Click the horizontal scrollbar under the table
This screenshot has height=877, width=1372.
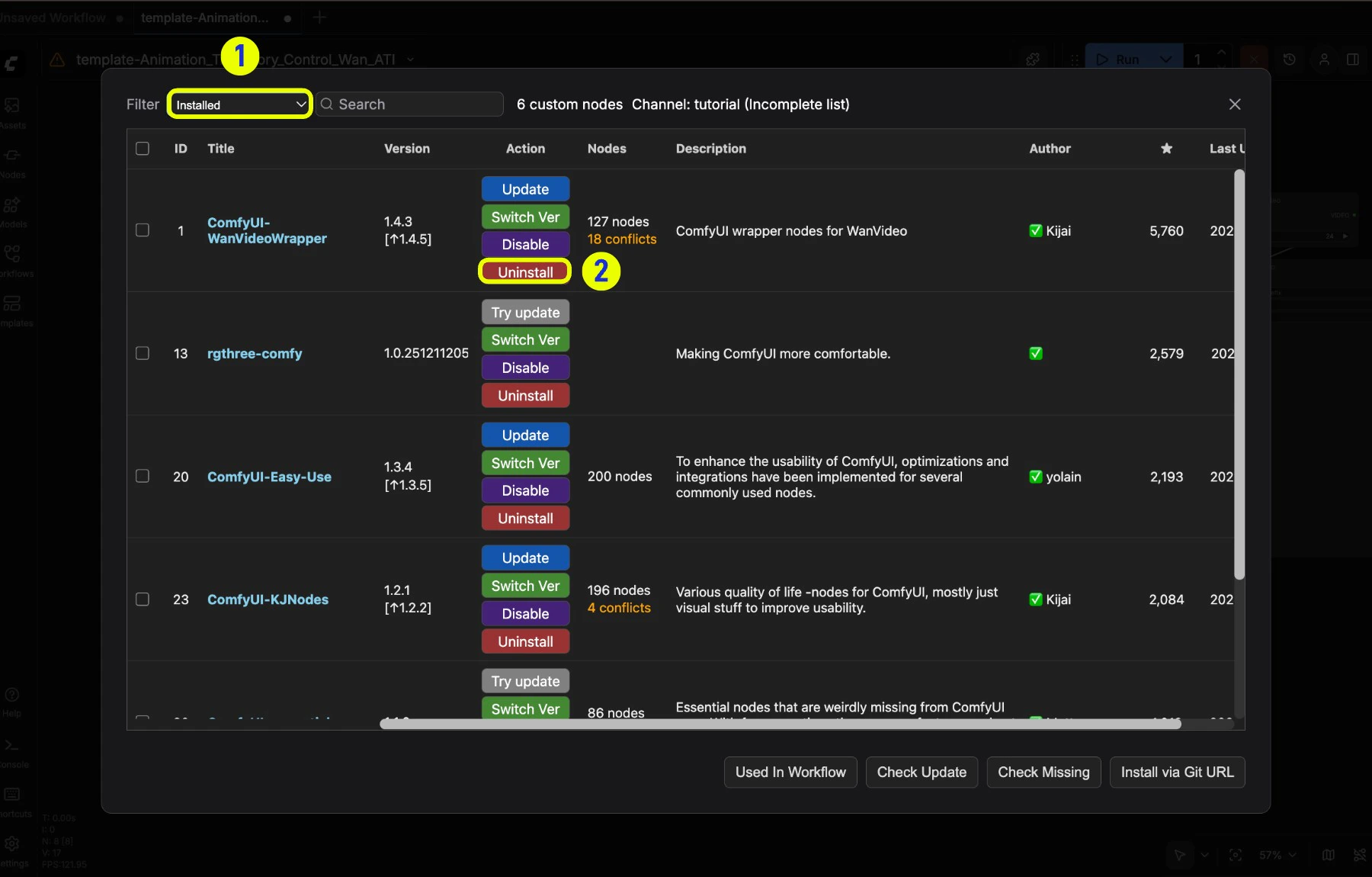coord(781,724)
